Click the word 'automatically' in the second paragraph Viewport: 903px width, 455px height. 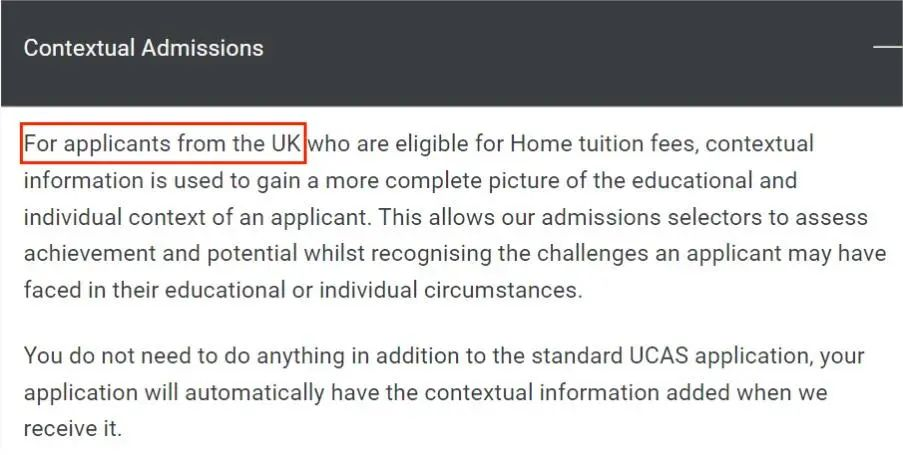click(x=255, y=393)
